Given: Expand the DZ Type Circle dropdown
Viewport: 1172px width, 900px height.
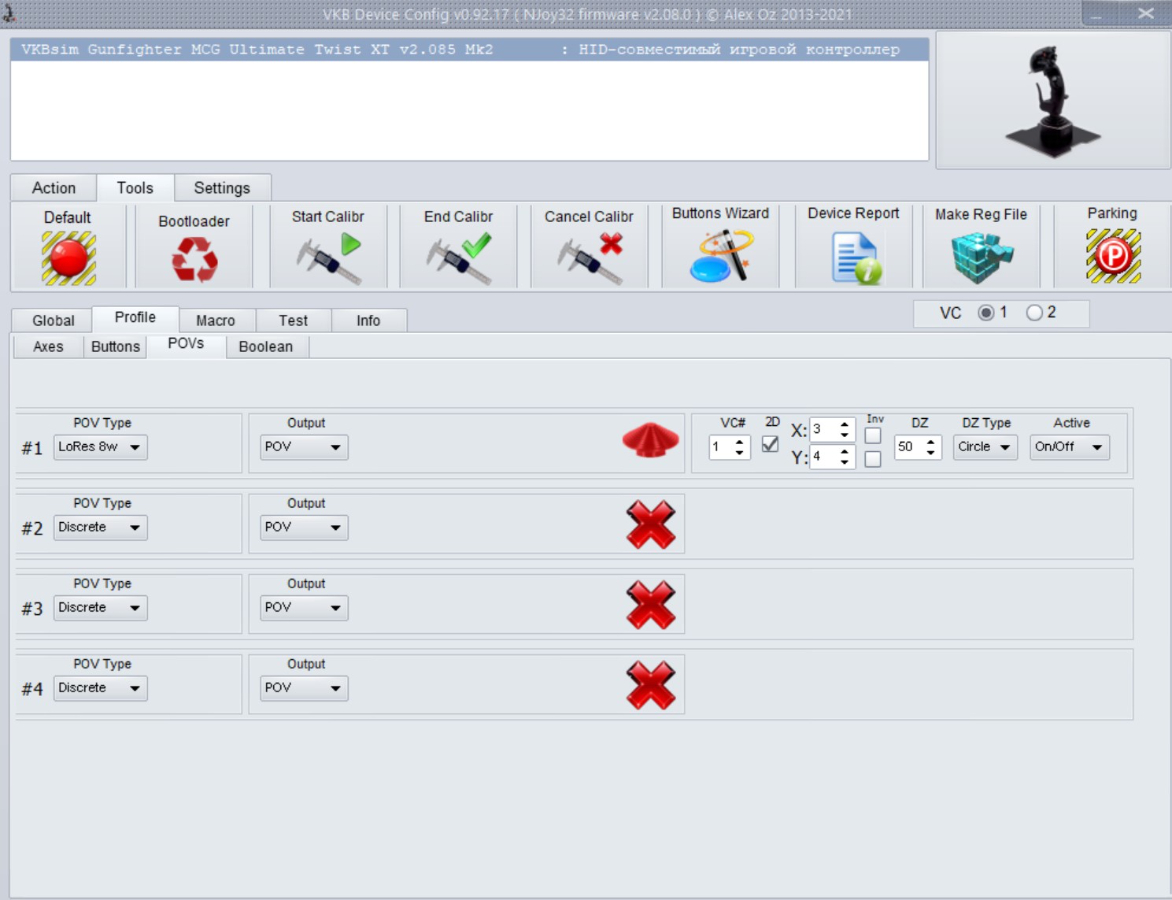Looking at the screenshot, I should [984, 447].
